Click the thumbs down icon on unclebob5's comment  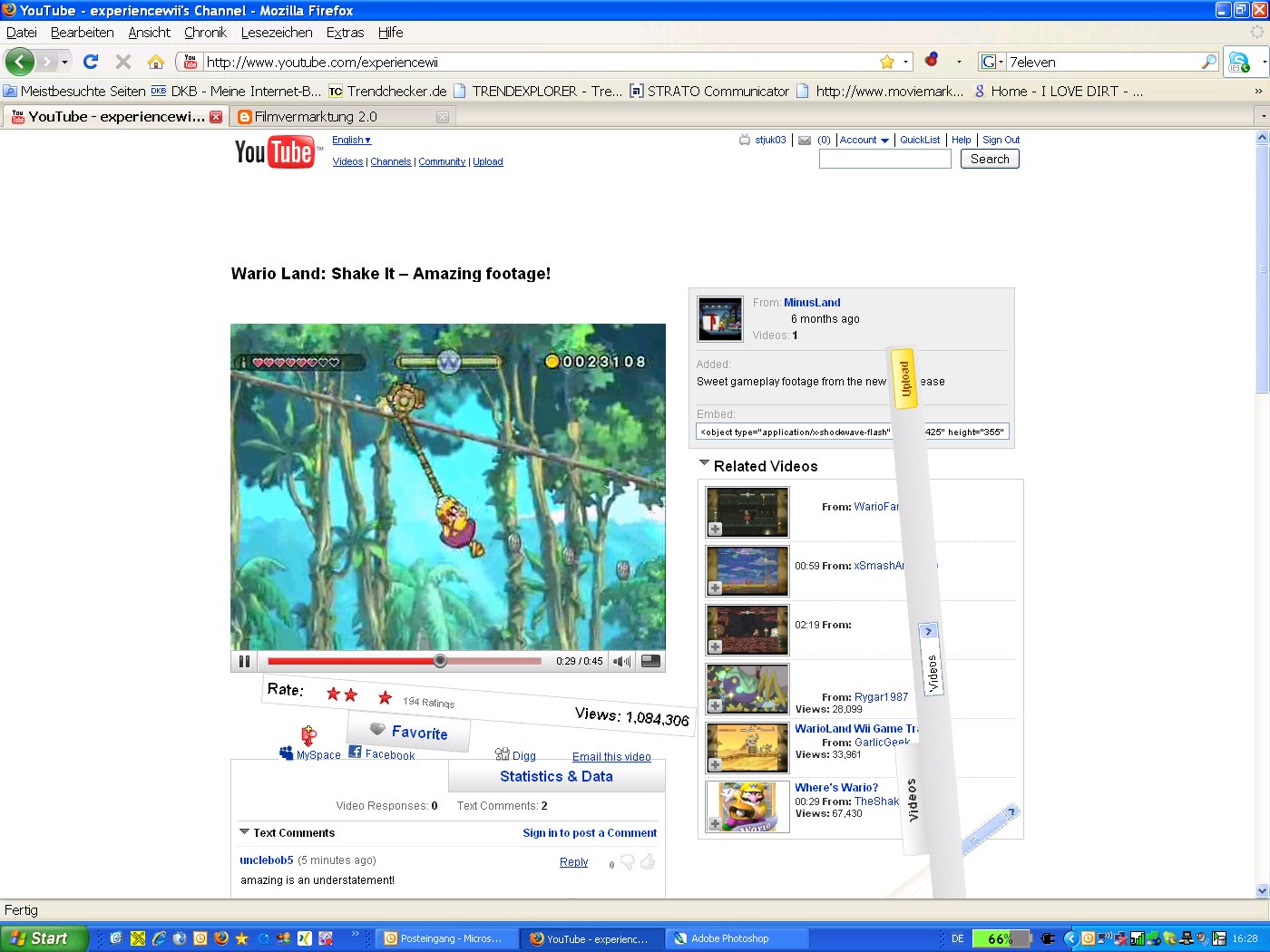[x=628, y=862]
